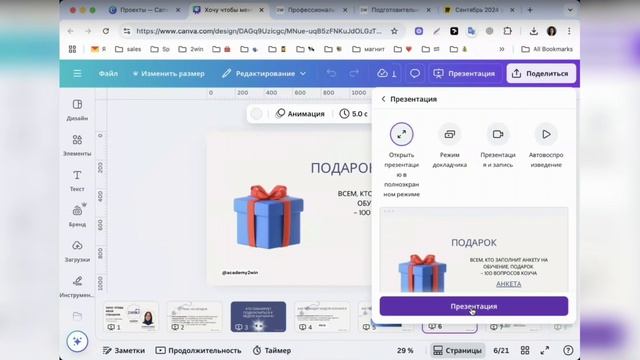
Task: Bookmark this page with the star
Action: coord(394,31)
